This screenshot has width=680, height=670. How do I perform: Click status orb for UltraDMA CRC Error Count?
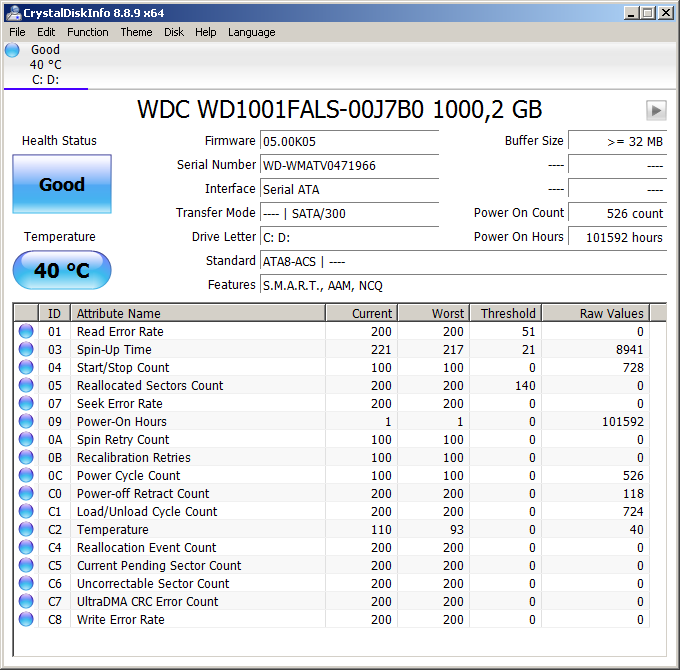(x=26, y=601)
